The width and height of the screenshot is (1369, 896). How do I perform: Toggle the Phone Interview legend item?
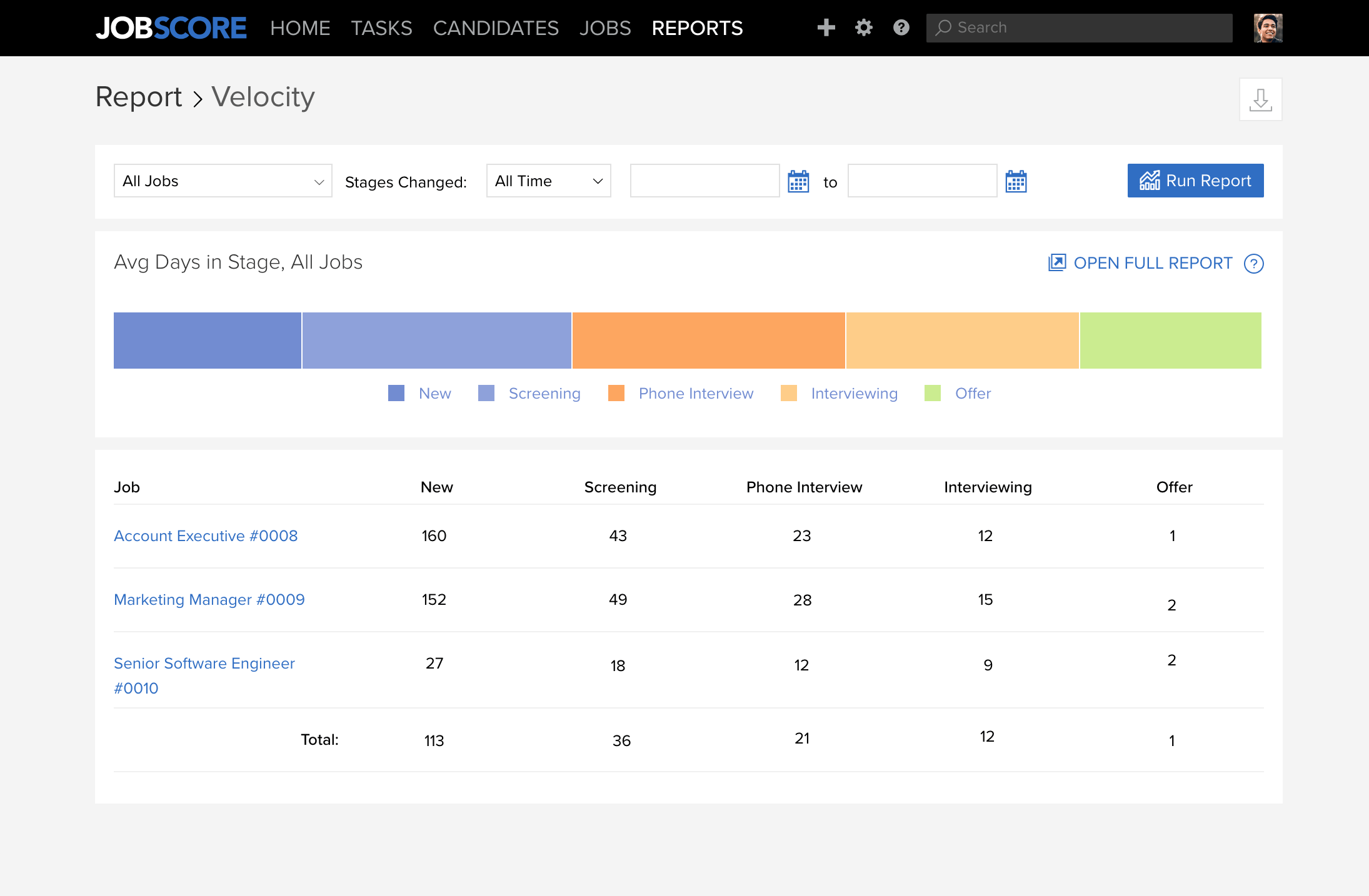click(x=681, y=393)
